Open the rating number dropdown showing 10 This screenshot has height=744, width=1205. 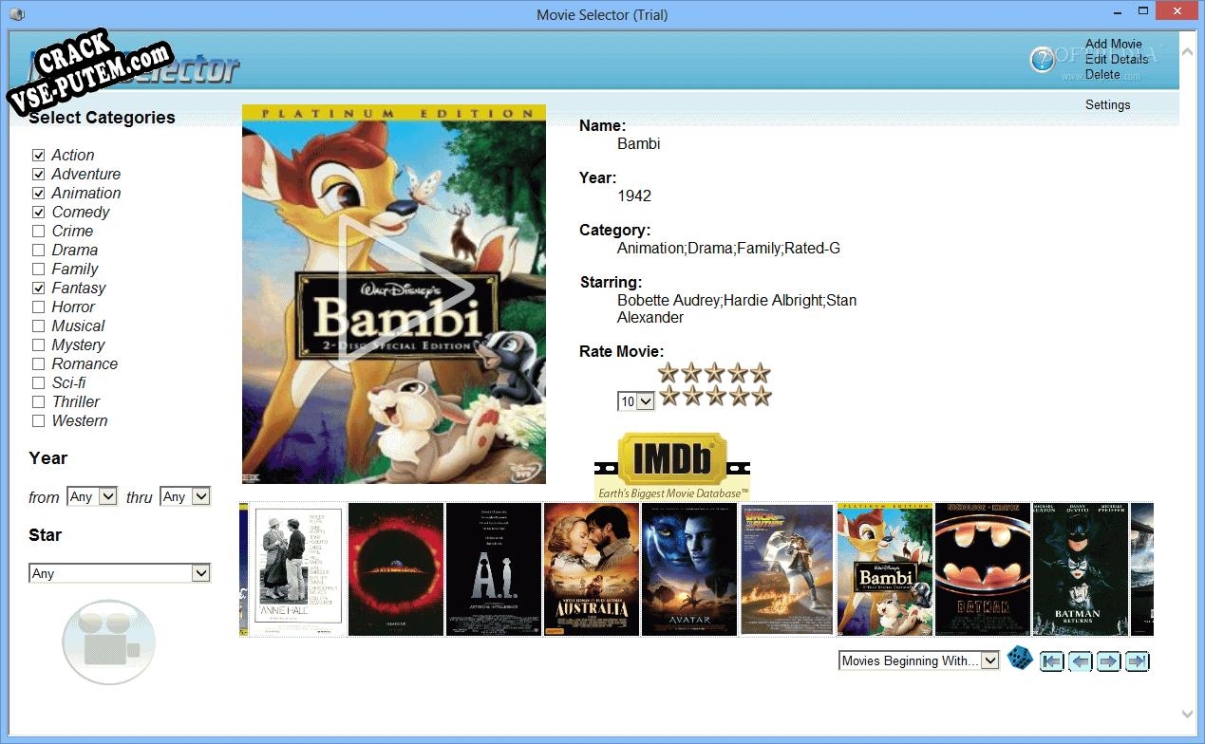tap(636, 401)
